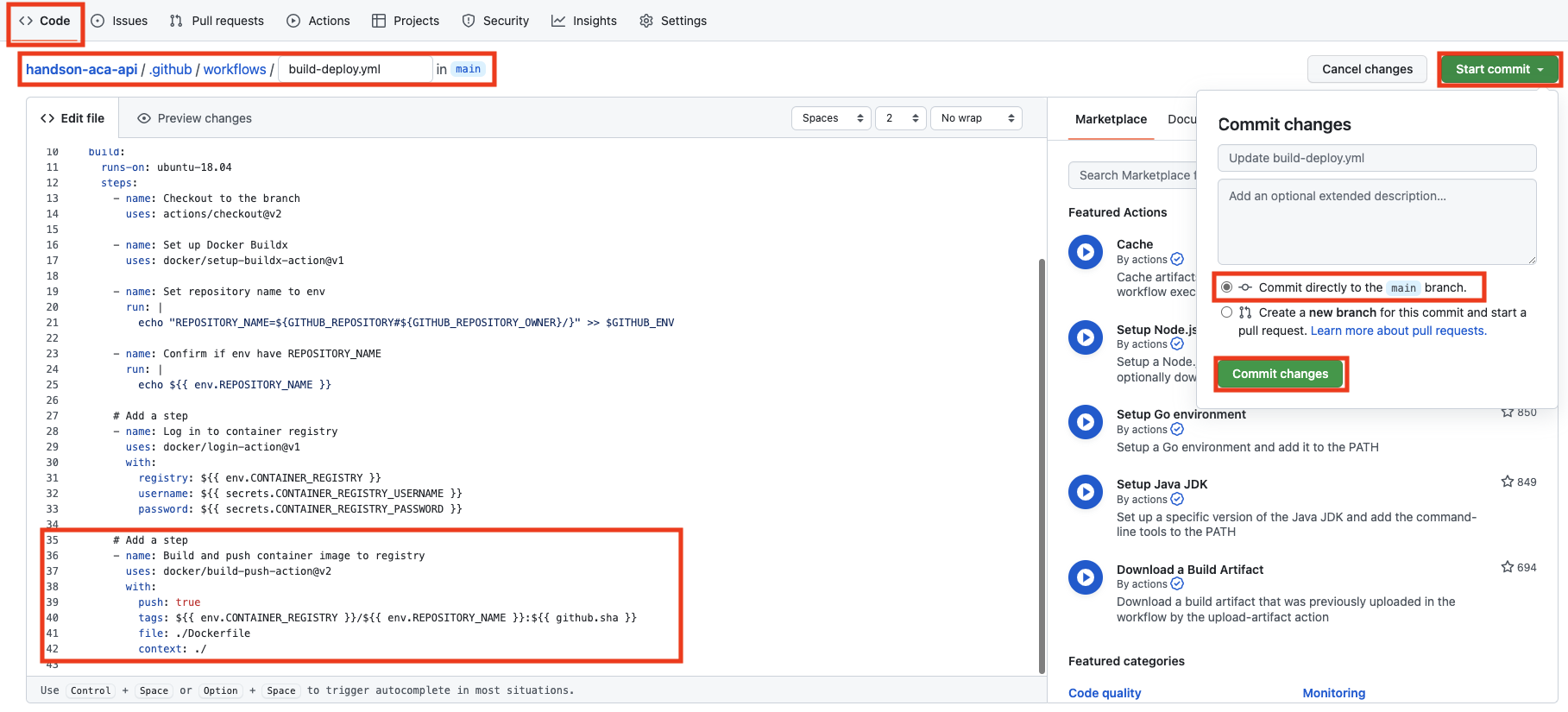Click the Code tab angle-brackets icon

pos(26,21)
